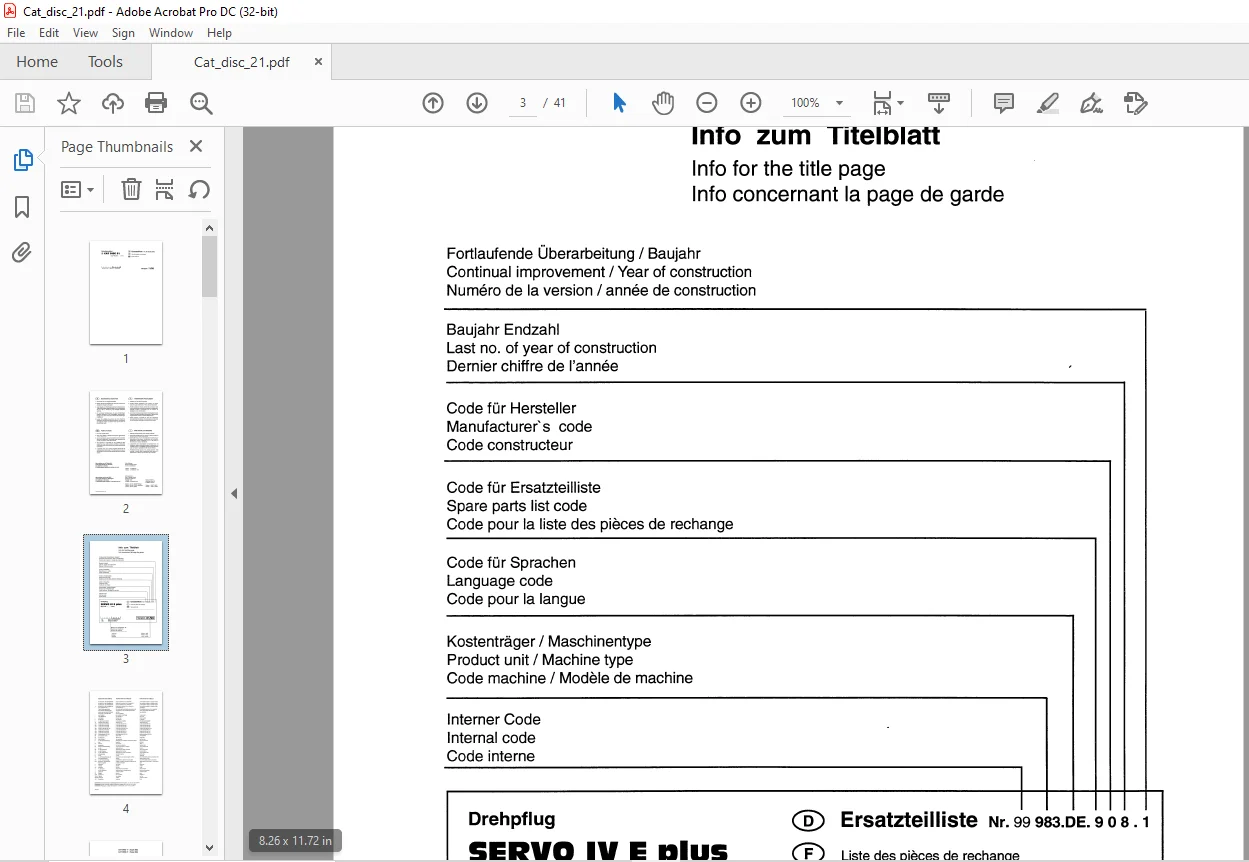
Task: Select the page 4 thumbnail
Action: pos(126,743)
